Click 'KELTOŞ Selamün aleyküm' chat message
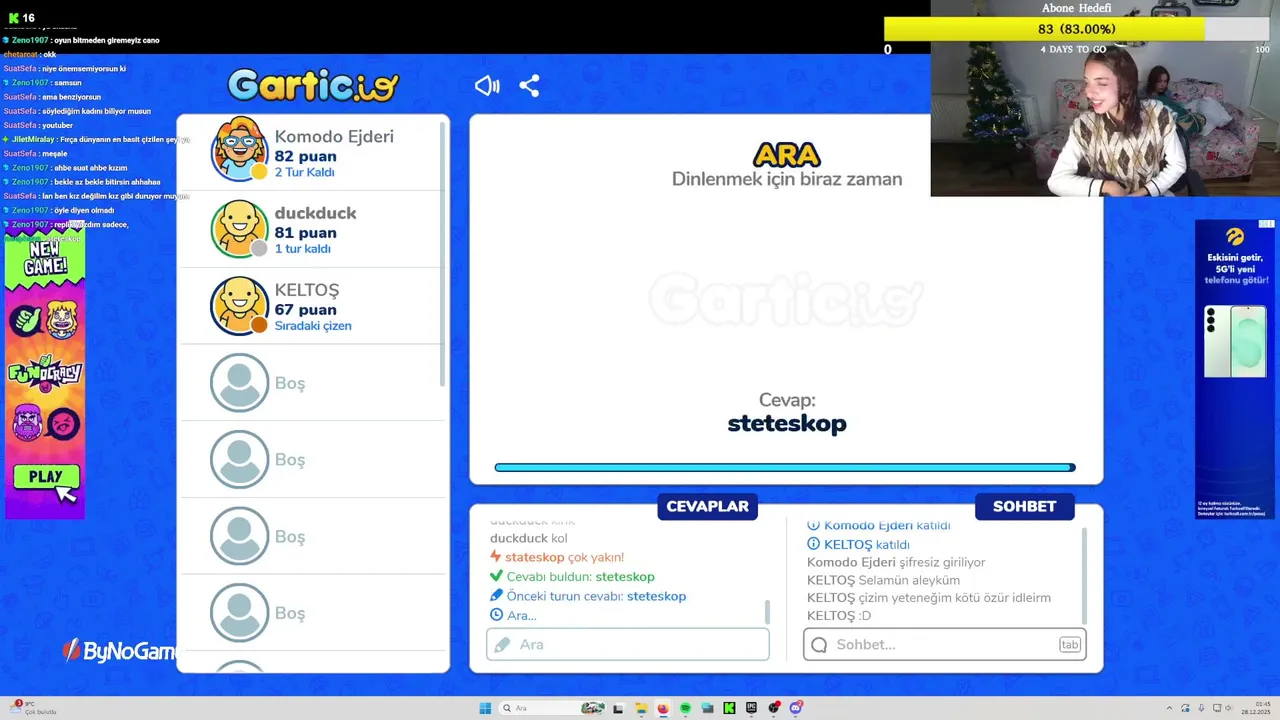 coord(883,580)
